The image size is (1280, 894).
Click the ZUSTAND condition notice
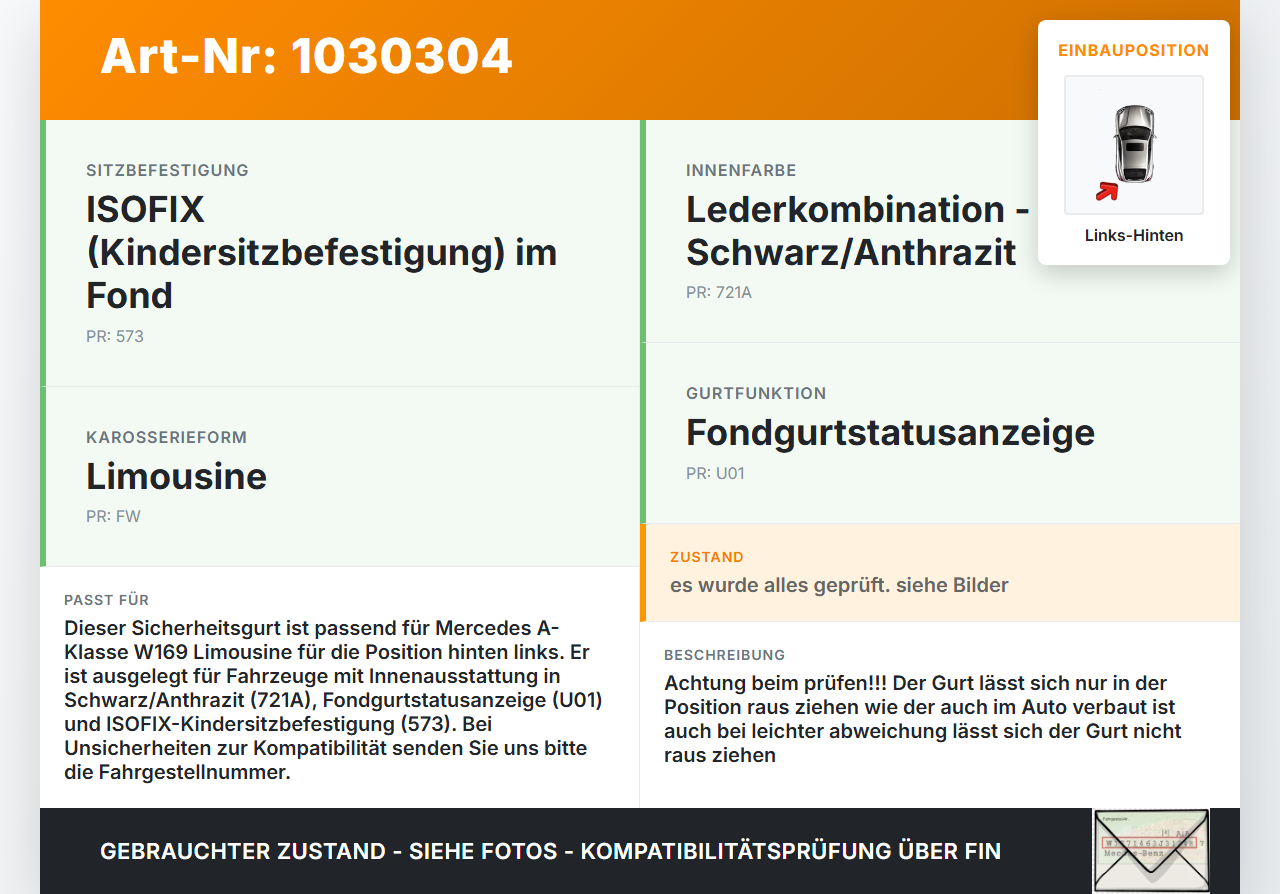point(940,572)
